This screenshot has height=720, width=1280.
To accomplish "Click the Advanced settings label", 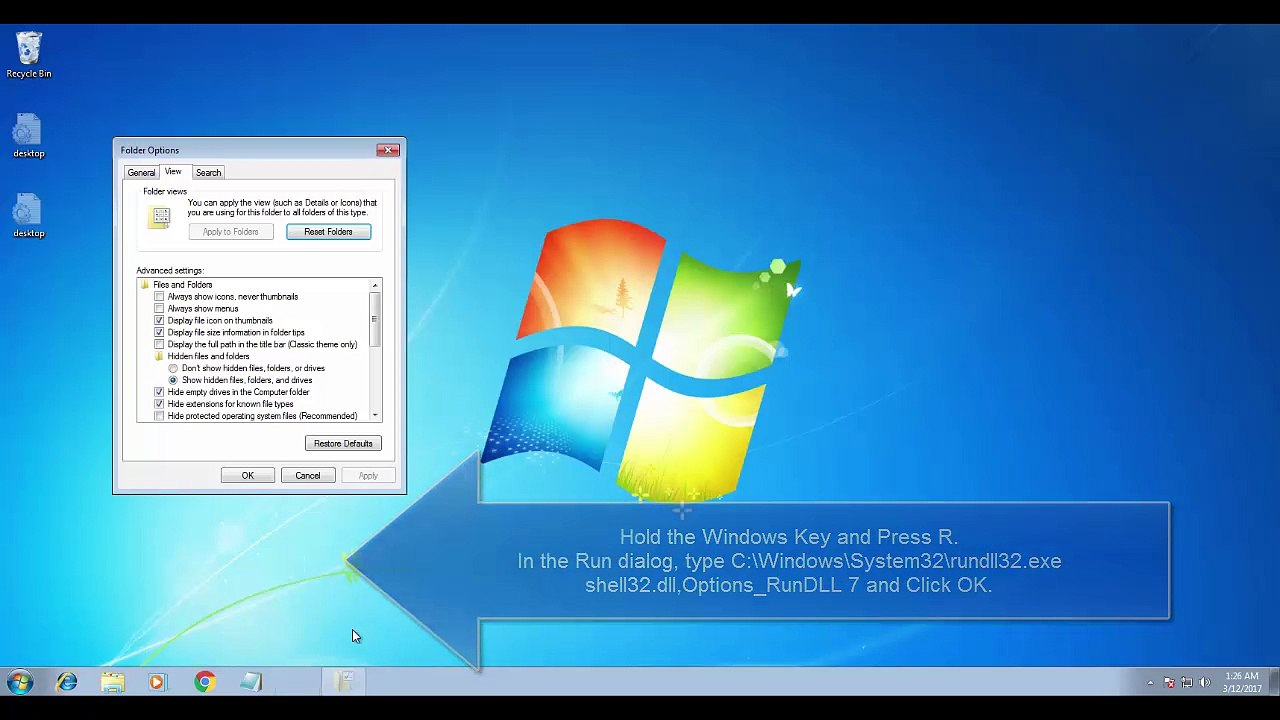I will click(170, 271).
